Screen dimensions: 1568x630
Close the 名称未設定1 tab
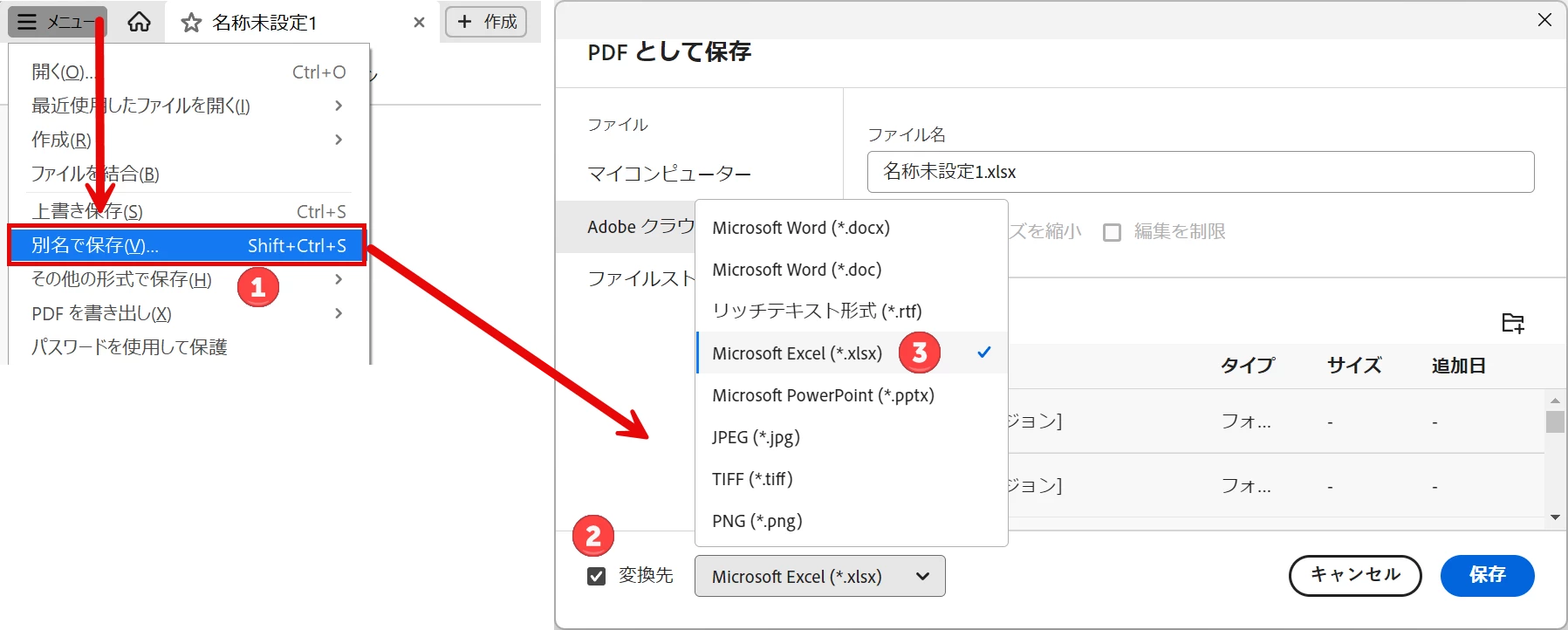[x=419, y=23]
